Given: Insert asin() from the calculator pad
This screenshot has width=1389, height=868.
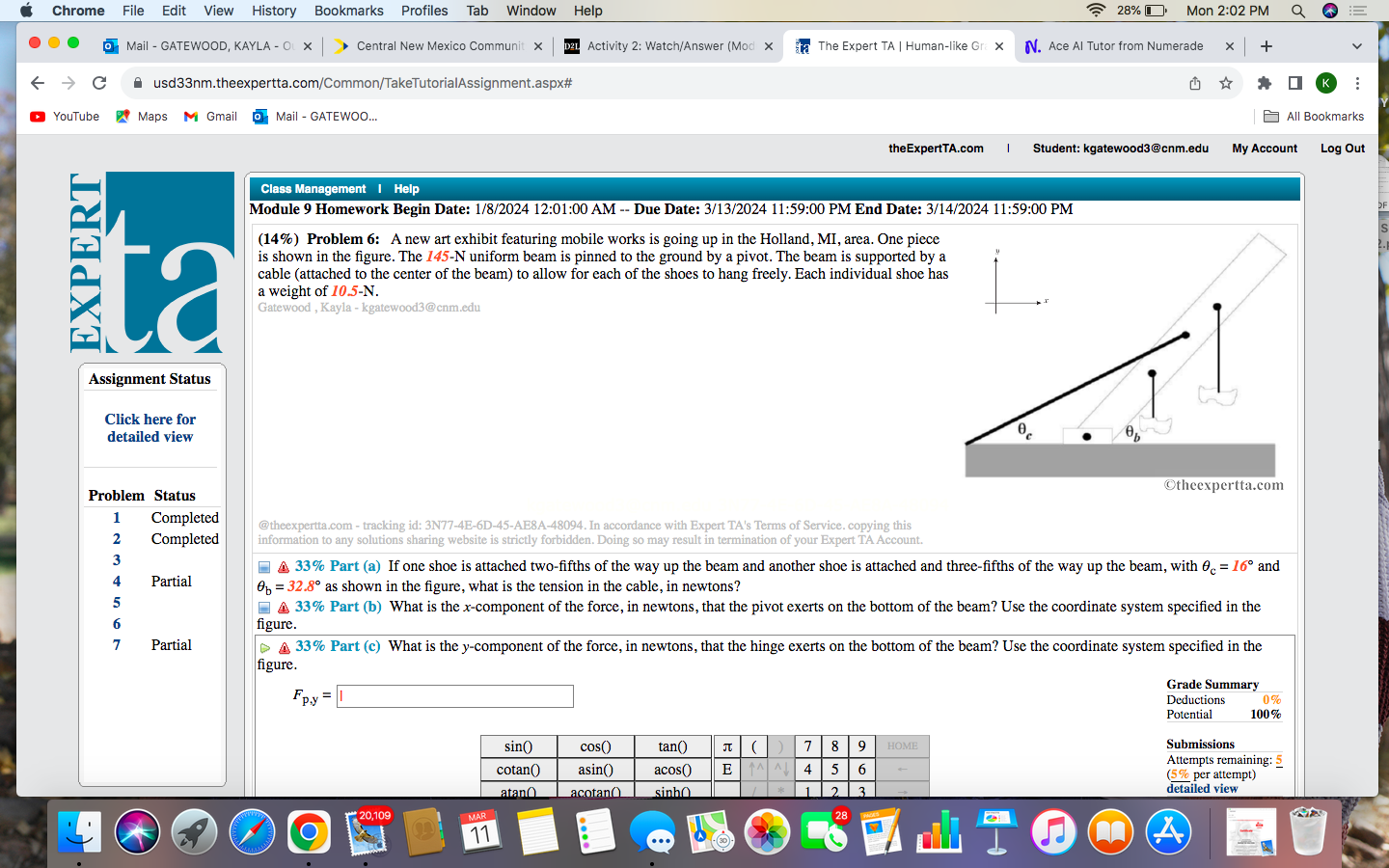Looking at the screenshot, I should click(x=596, y=770).
